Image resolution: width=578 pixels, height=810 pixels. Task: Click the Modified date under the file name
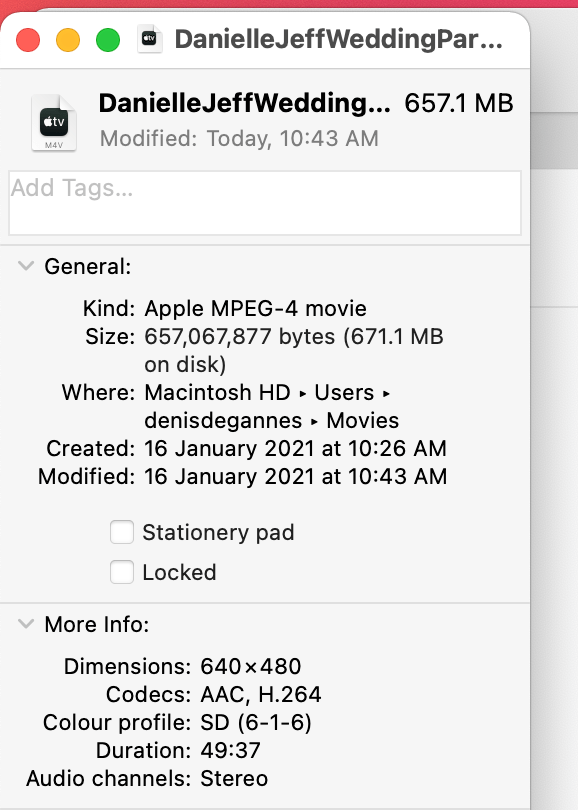pos(241,139)
